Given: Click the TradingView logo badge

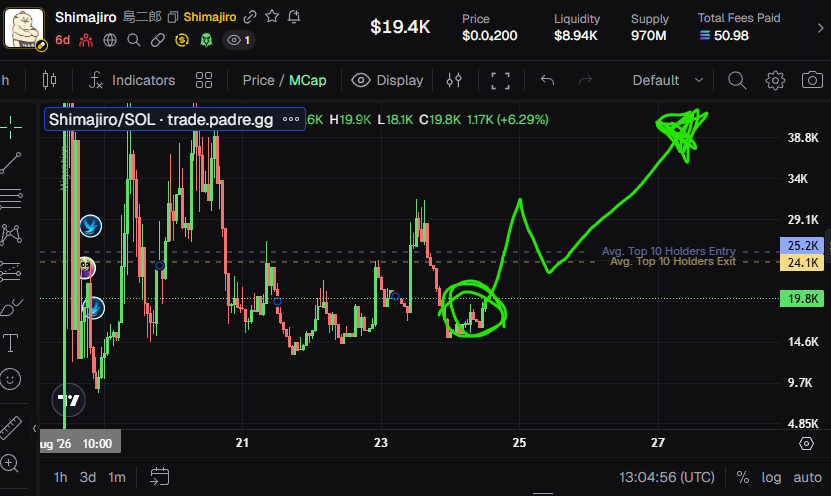Looking at the screenshot, I should point(68,400).
